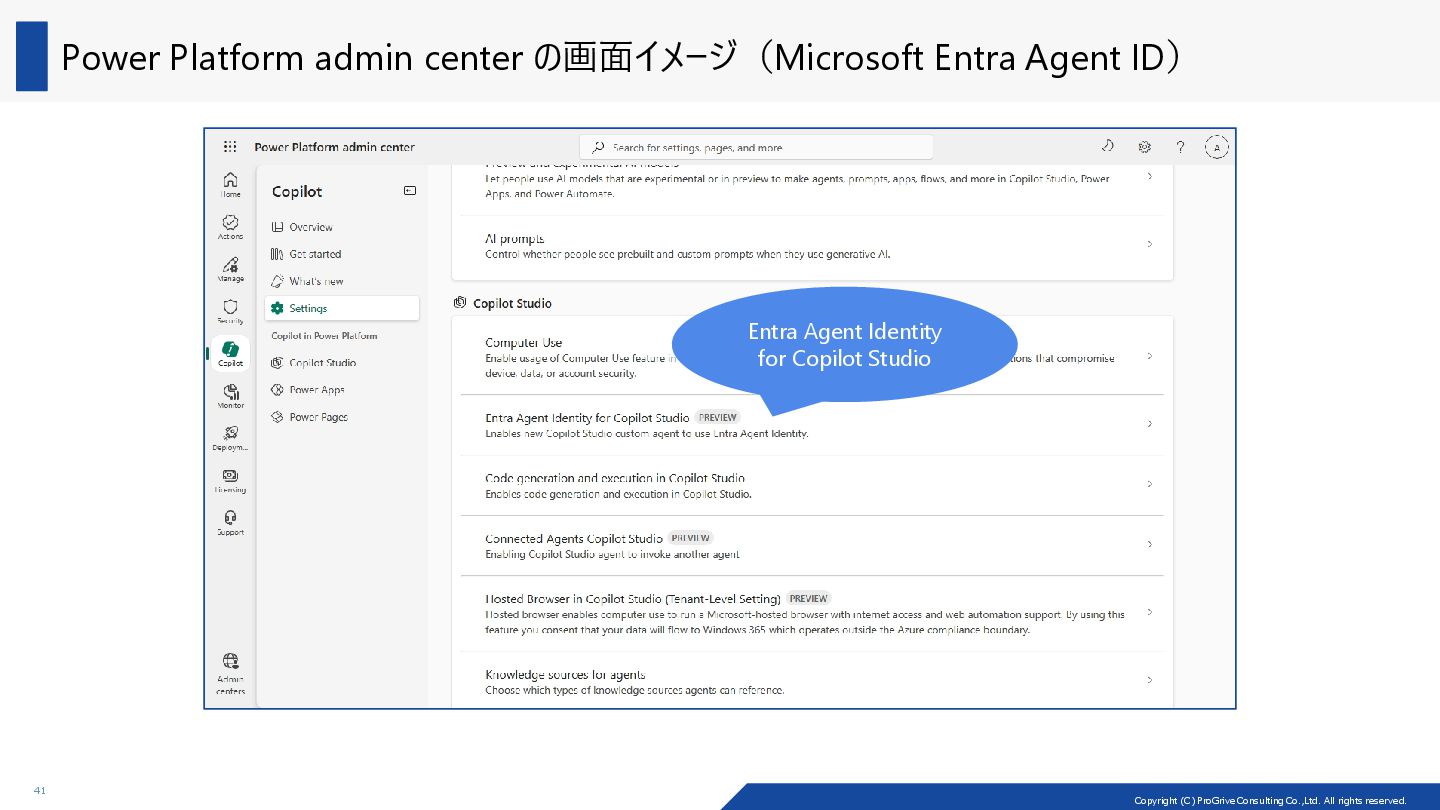Click the Power Platform admin center title
Screen dimensions: 1440x810
coord(334,147)
